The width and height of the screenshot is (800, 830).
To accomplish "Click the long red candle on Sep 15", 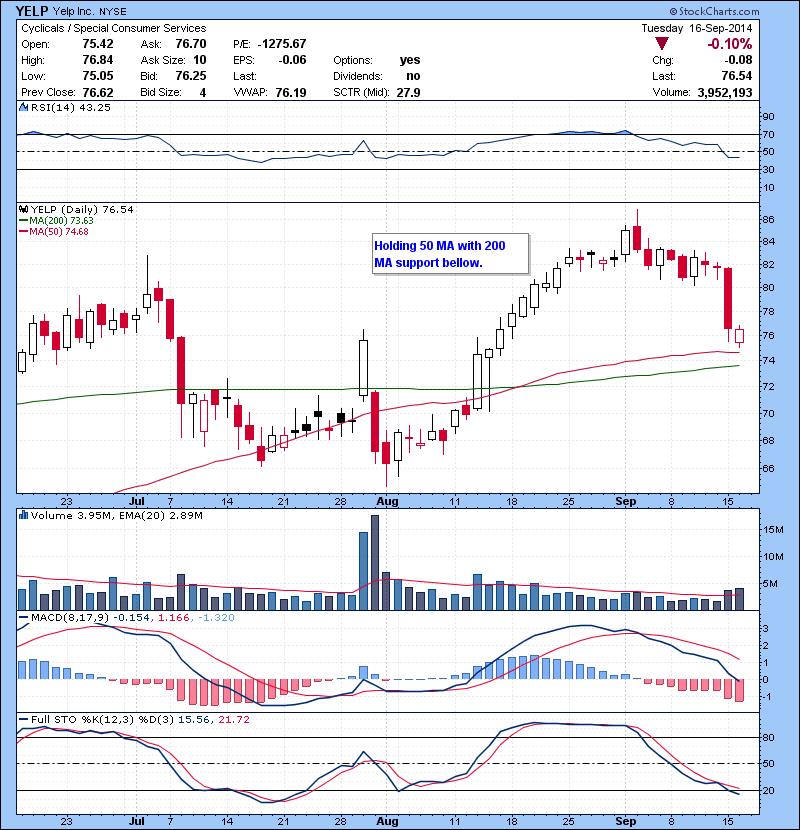I will (728, 299).
